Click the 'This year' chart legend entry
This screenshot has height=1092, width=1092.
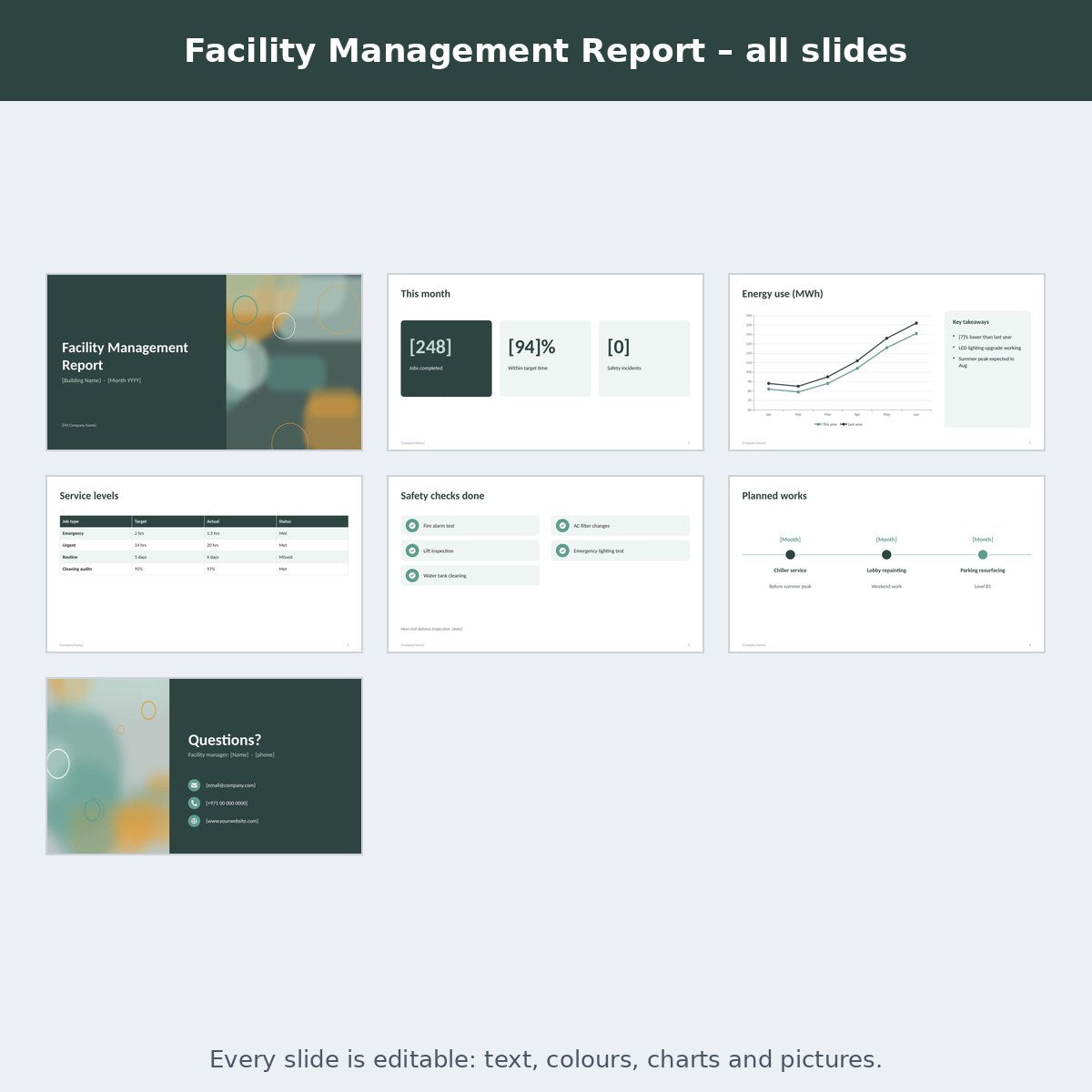[x=826, y=424]
